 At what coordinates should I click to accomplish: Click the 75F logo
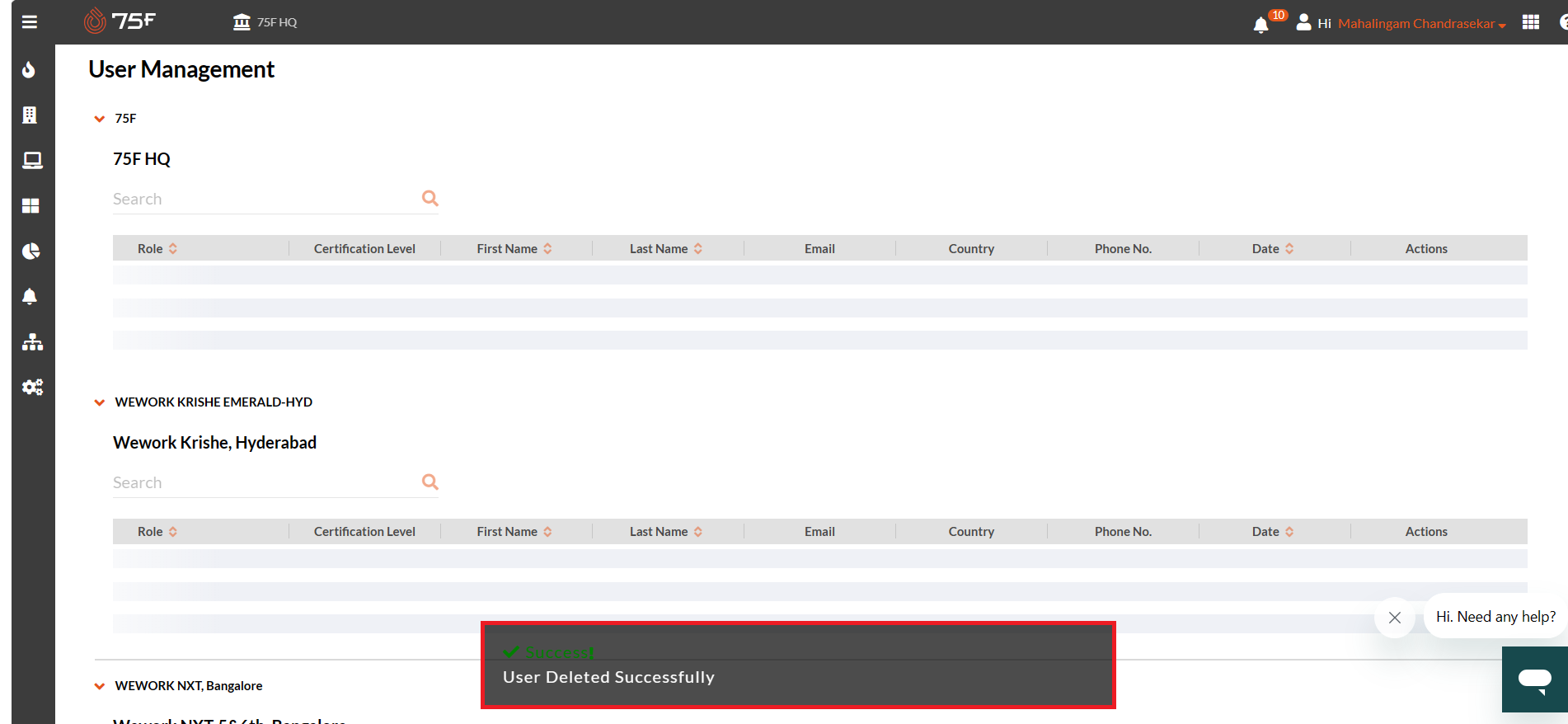(120, 21)
